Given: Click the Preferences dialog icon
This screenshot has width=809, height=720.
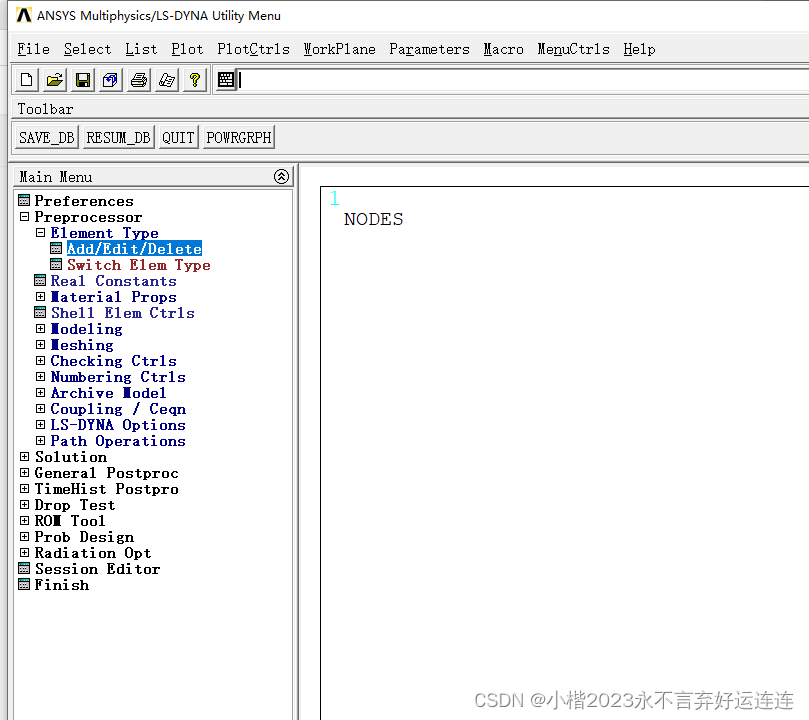Looking at the screenshot, I should pos(24,200).
